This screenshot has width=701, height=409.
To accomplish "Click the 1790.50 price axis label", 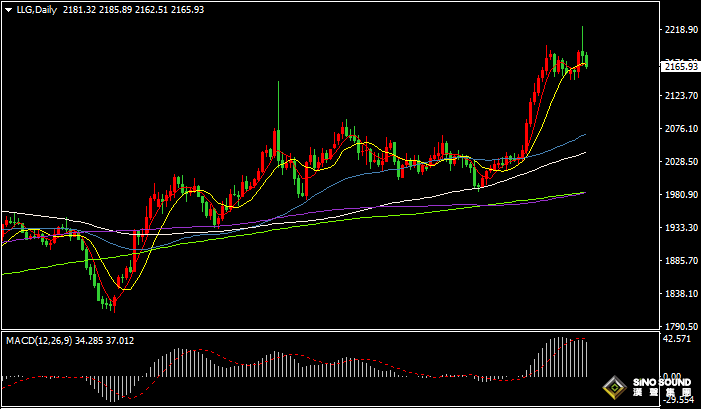I will 680,327.
